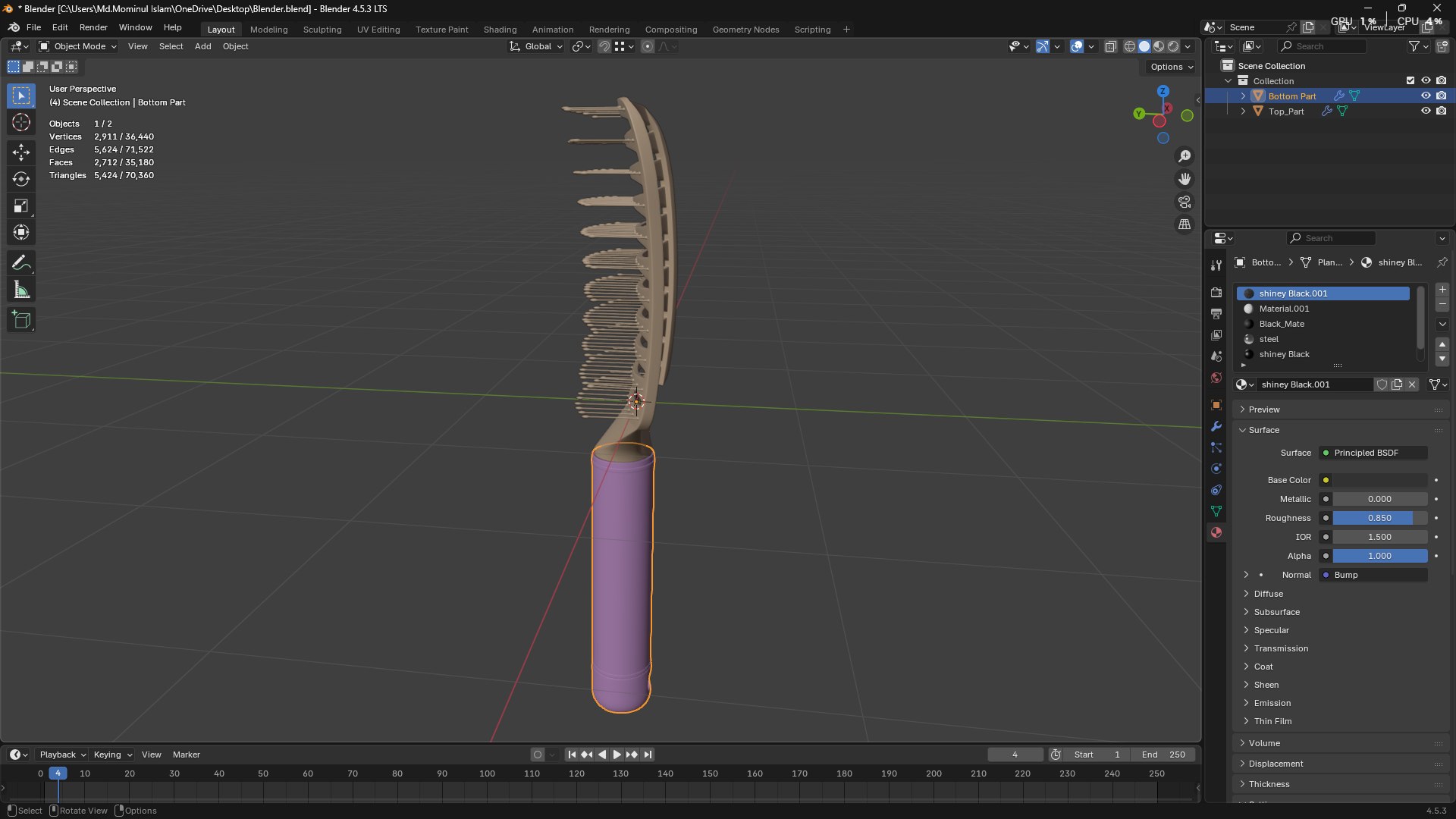Select the Annotate tool
The width and height of the screenshot is (1456, 819).
click(x=21, y=263)
